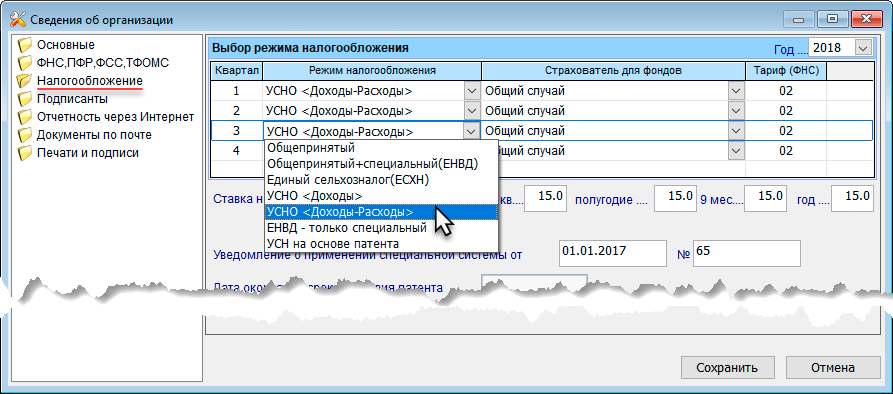Screen dimensions: 893x394
Task: Click the notification date field 01.01.2017
Action: click(612, 253)
